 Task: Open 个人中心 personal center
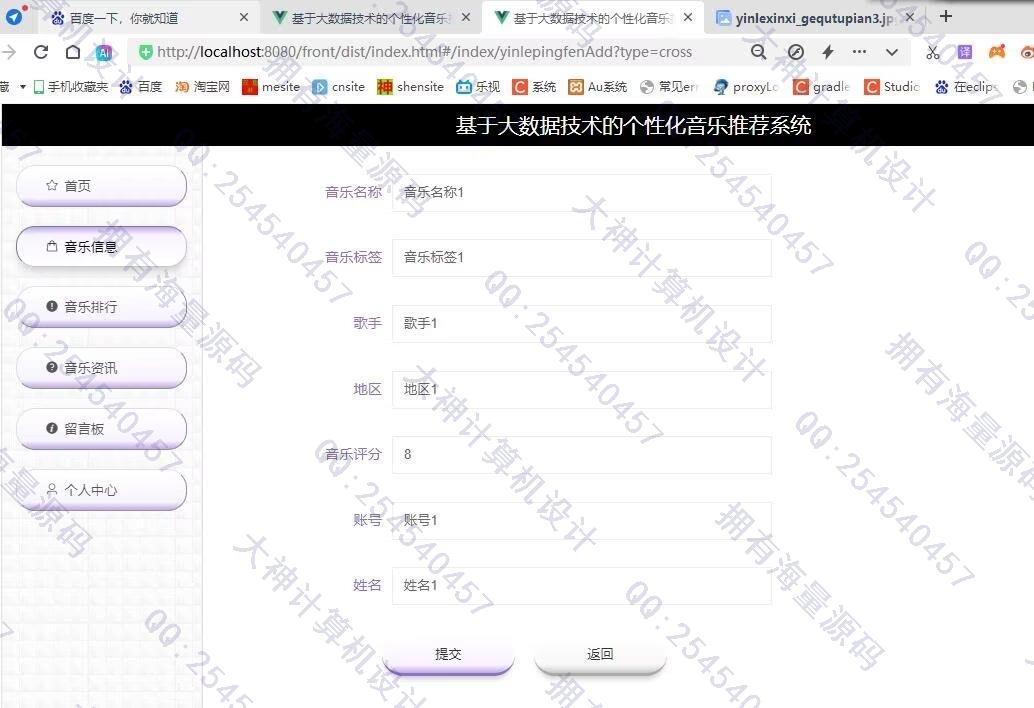[101, 490]
